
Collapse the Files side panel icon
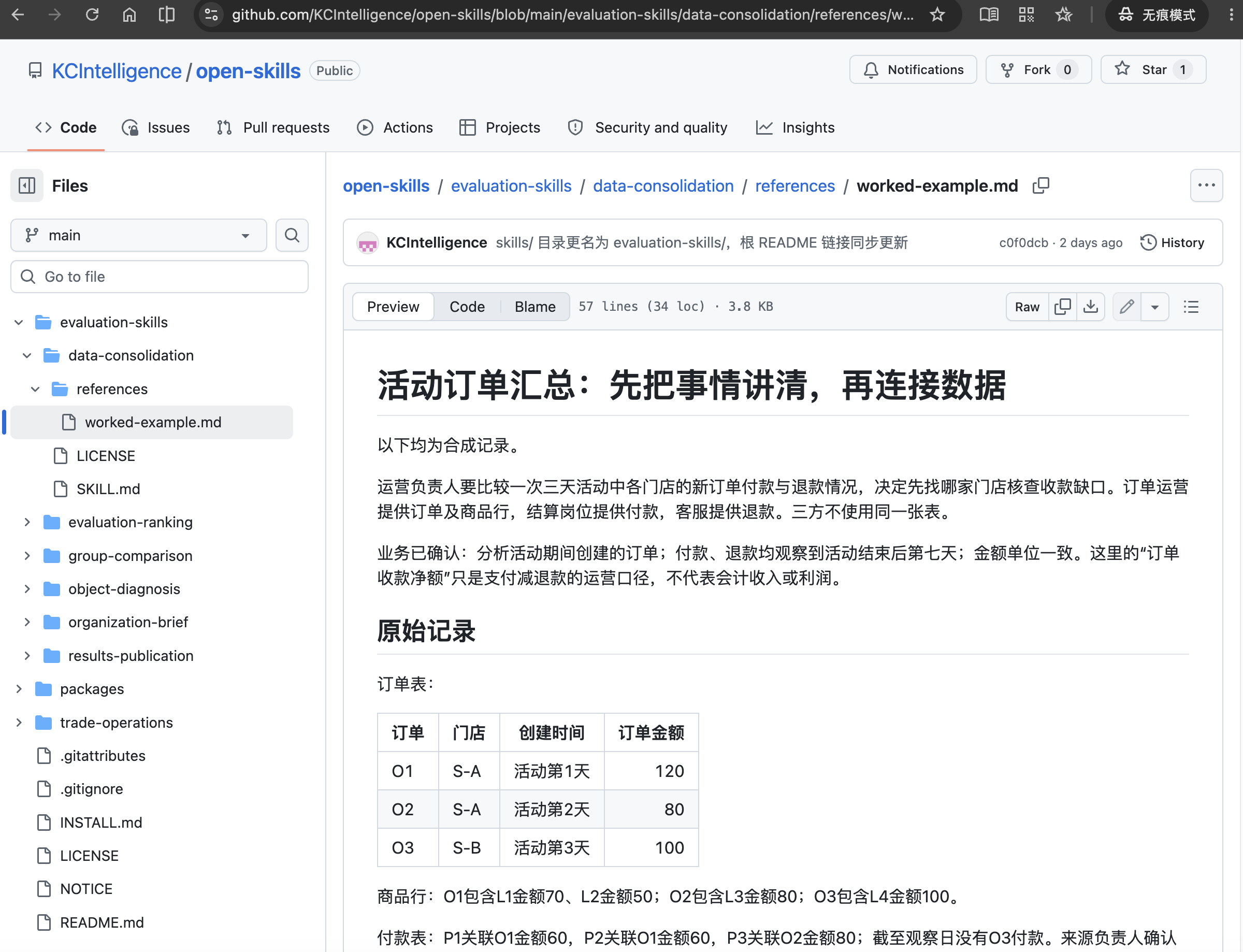click(x=26, y=185)
